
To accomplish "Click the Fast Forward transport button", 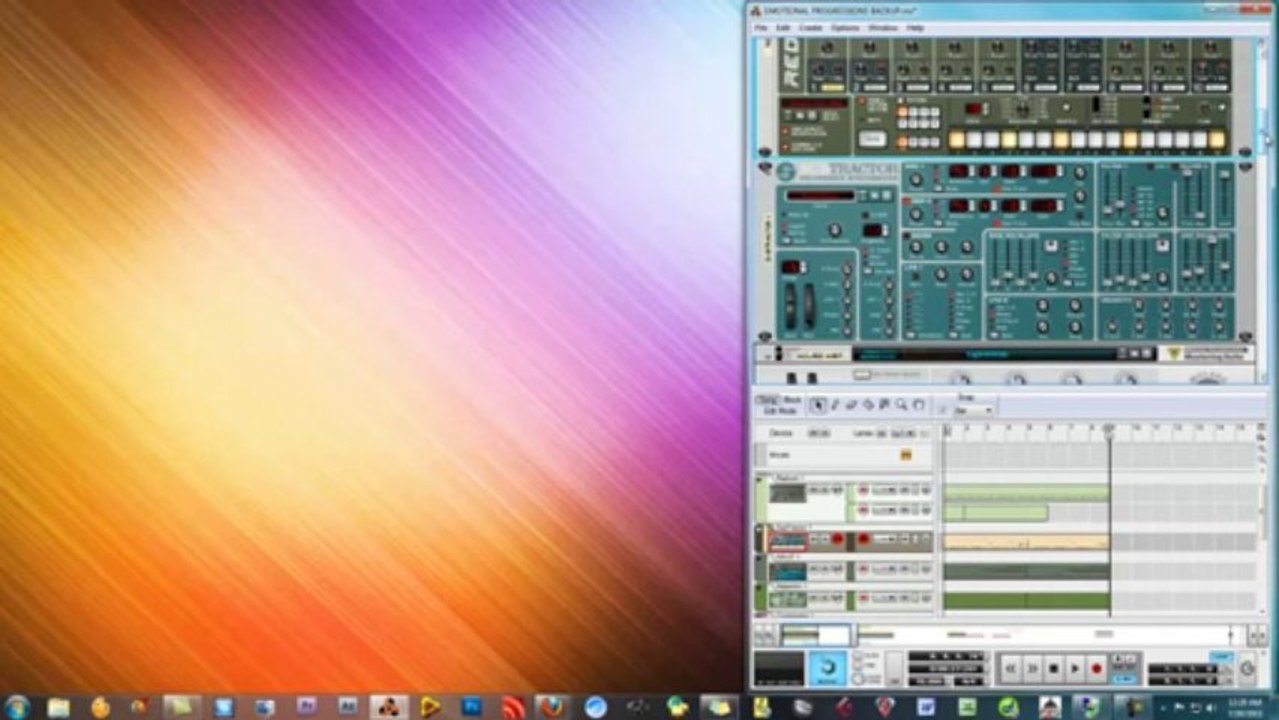I will click(1033, 667).
